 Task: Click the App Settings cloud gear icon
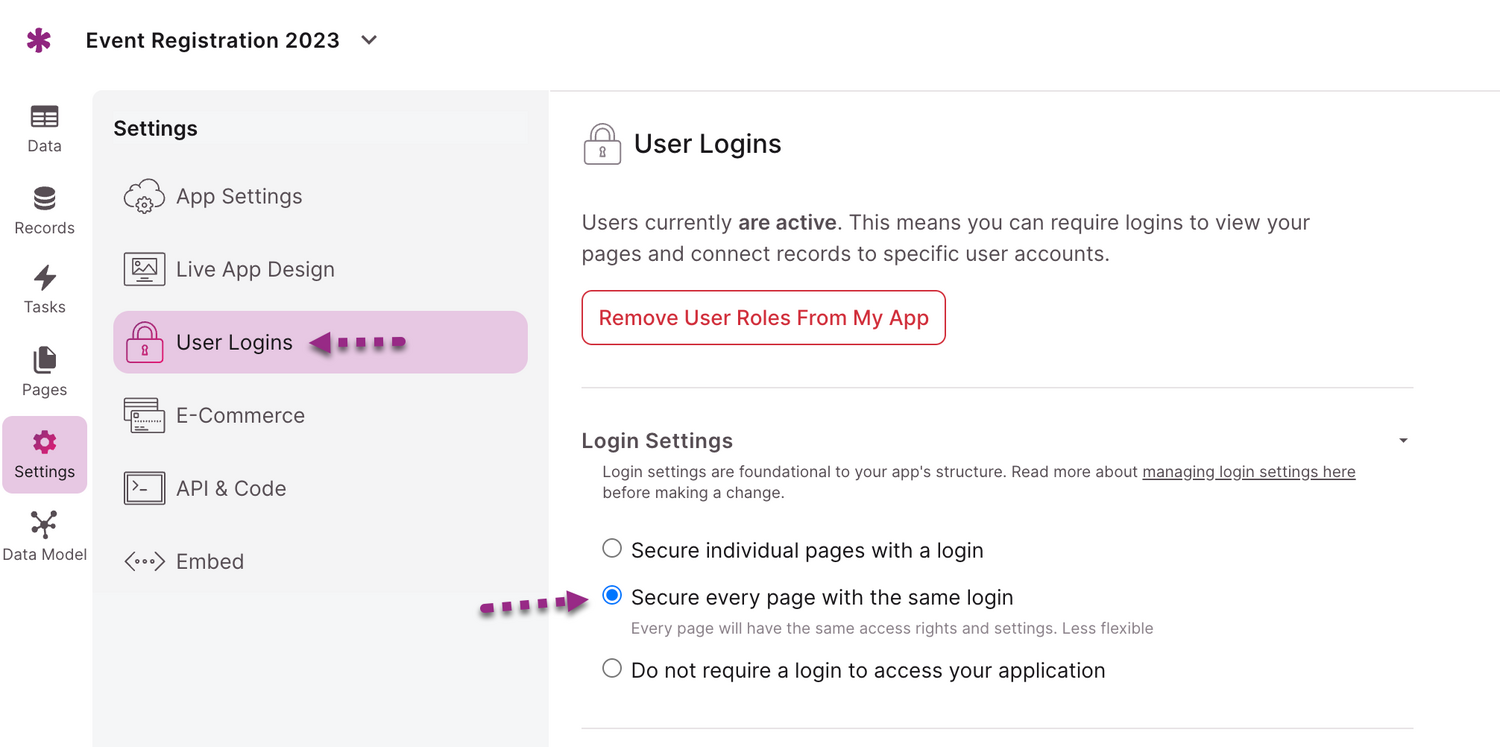coord(144,197)
